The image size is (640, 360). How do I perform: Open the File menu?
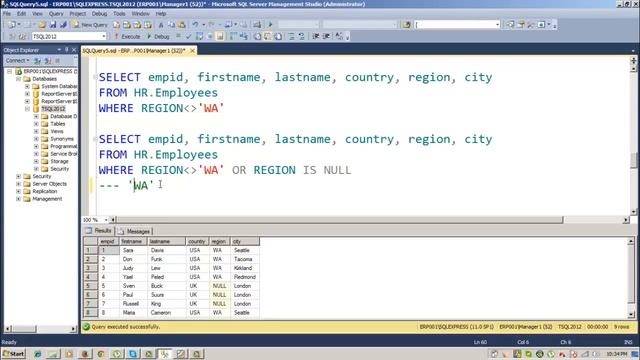tap(7, 13)
